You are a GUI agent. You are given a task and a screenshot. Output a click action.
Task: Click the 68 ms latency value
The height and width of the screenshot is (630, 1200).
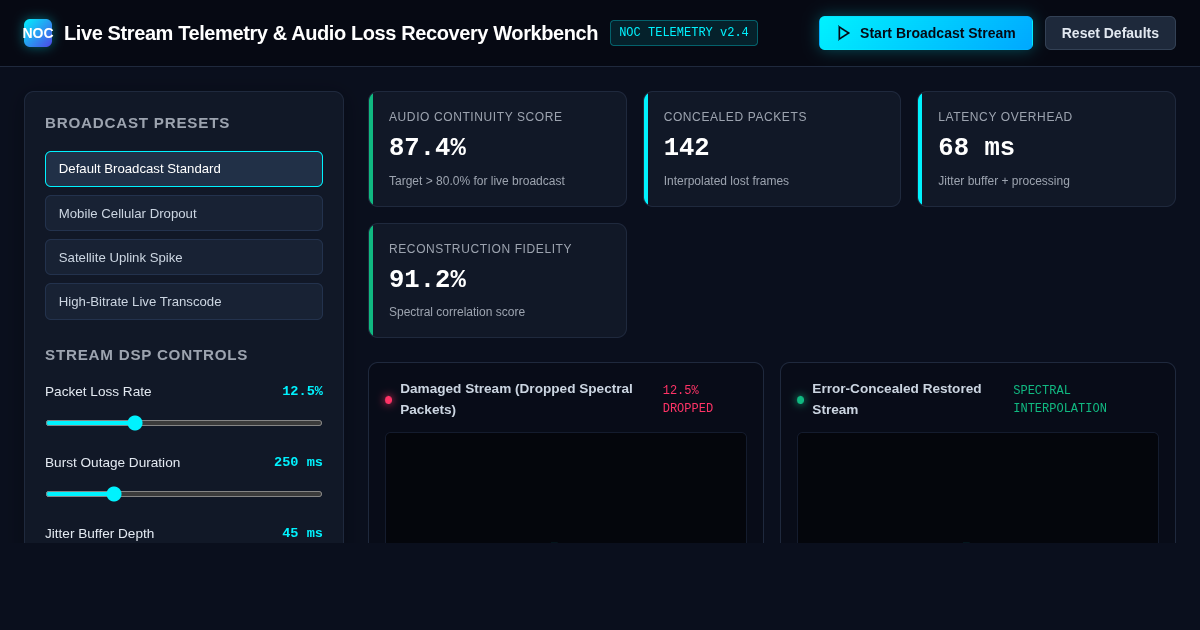[976, 148]
